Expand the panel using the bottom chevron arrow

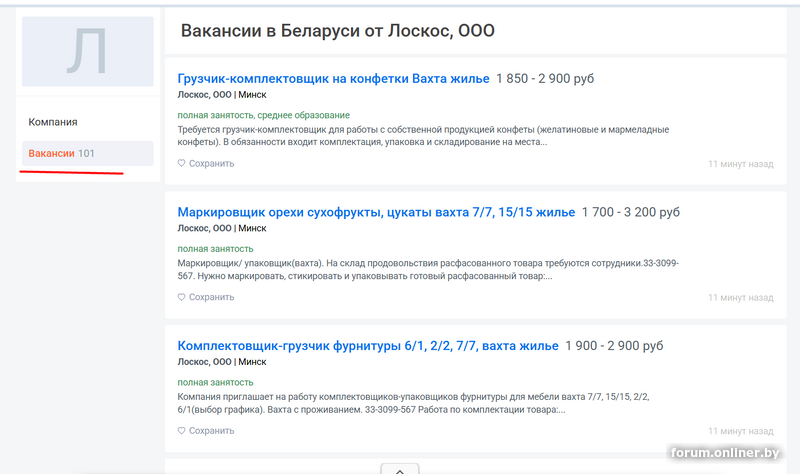click(x=399, y=468)
